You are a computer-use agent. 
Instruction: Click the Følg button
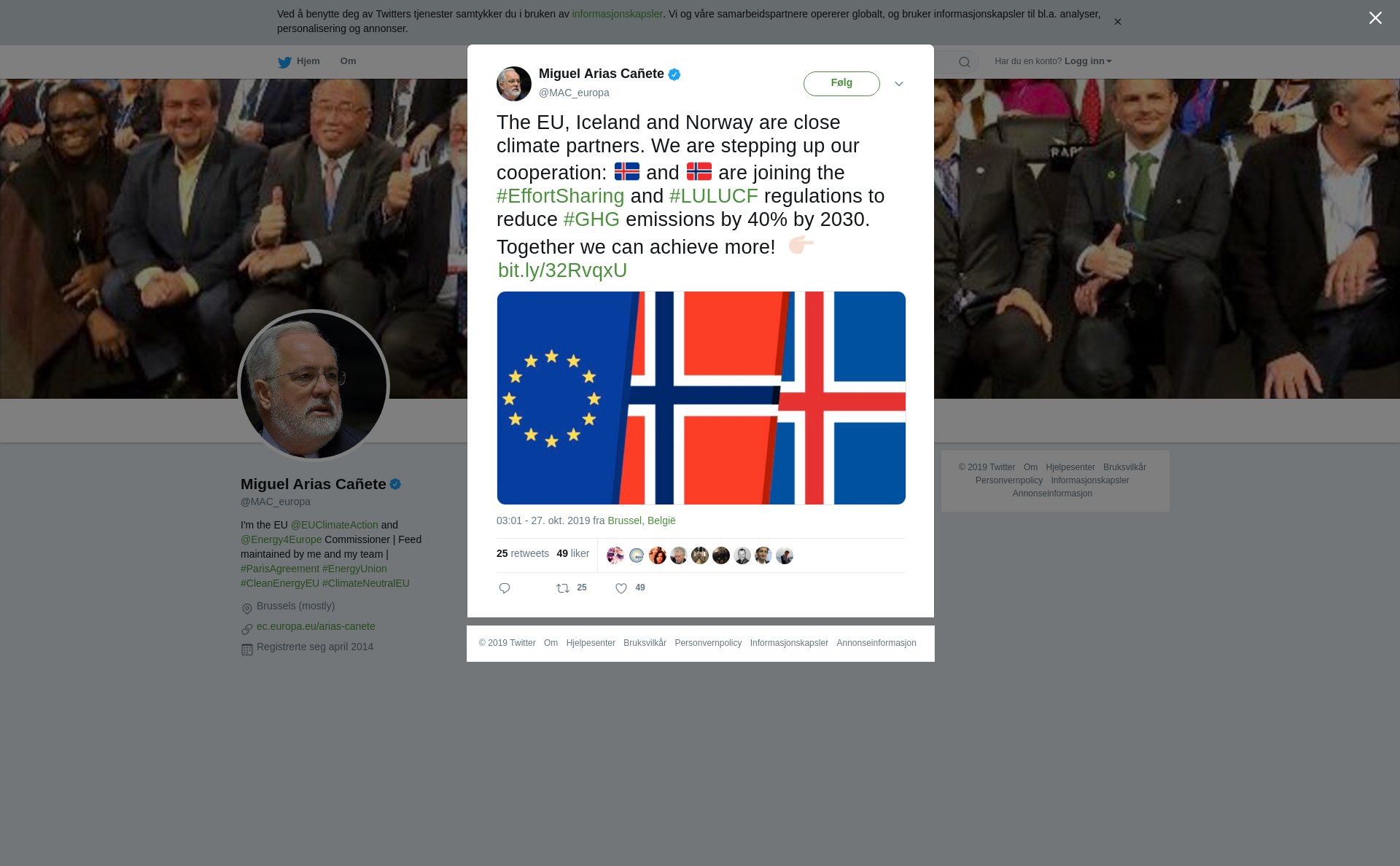tap(841, 84)
